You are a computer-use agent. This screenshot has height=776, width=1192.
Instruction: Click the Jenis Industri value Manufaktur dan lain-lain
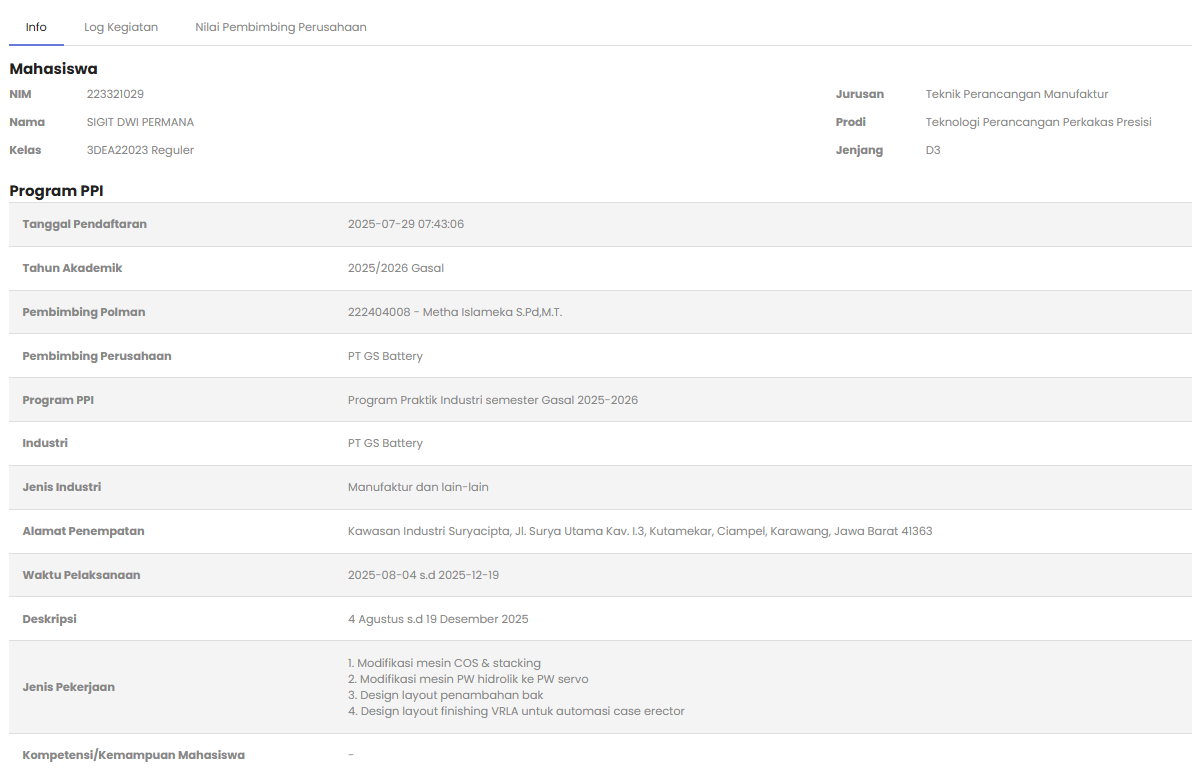(x=418, y=487)
